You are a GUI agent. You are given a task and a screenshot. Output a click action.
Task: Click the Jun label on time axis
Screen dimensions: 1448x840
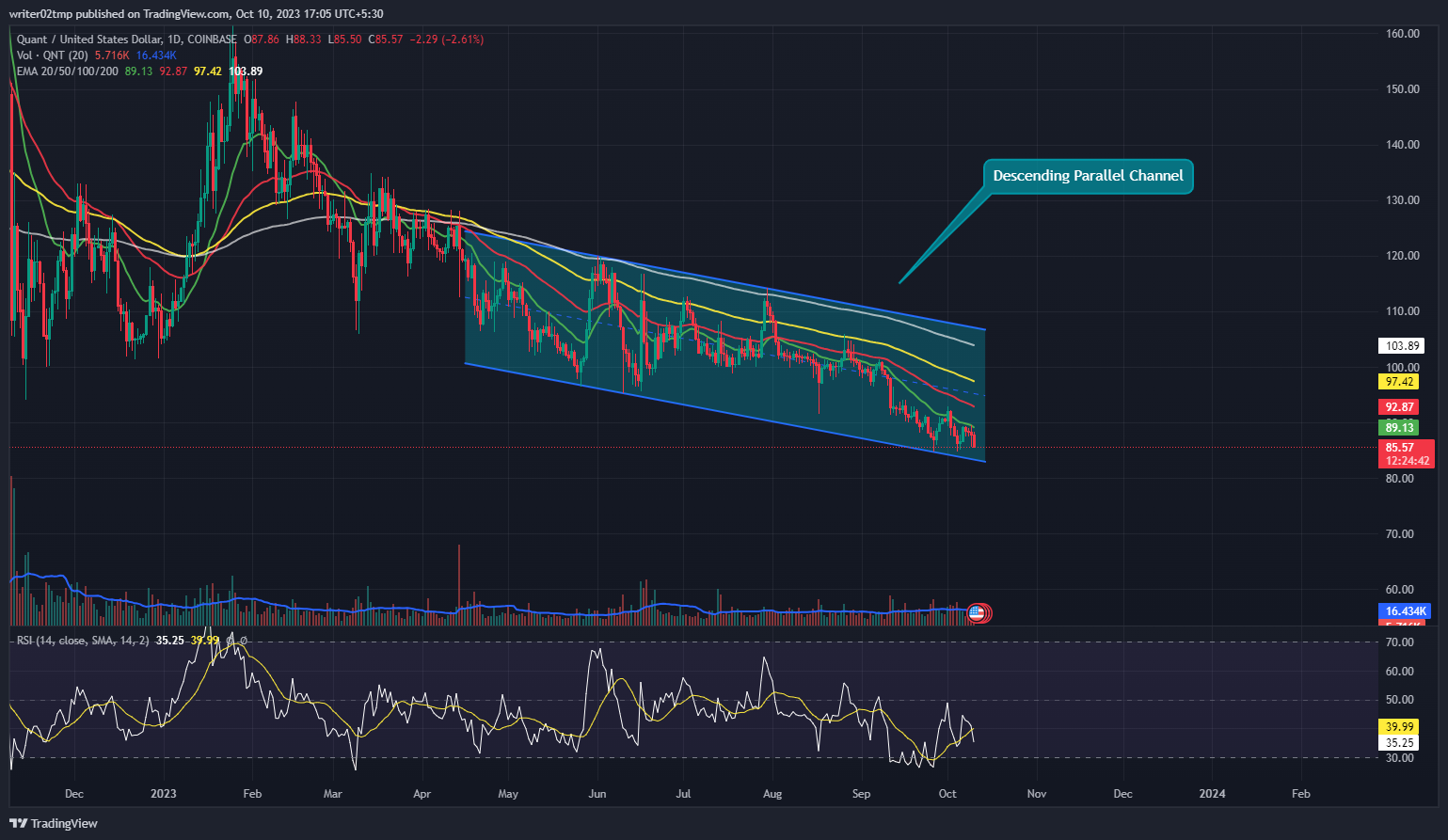click(x=597, y=794)
